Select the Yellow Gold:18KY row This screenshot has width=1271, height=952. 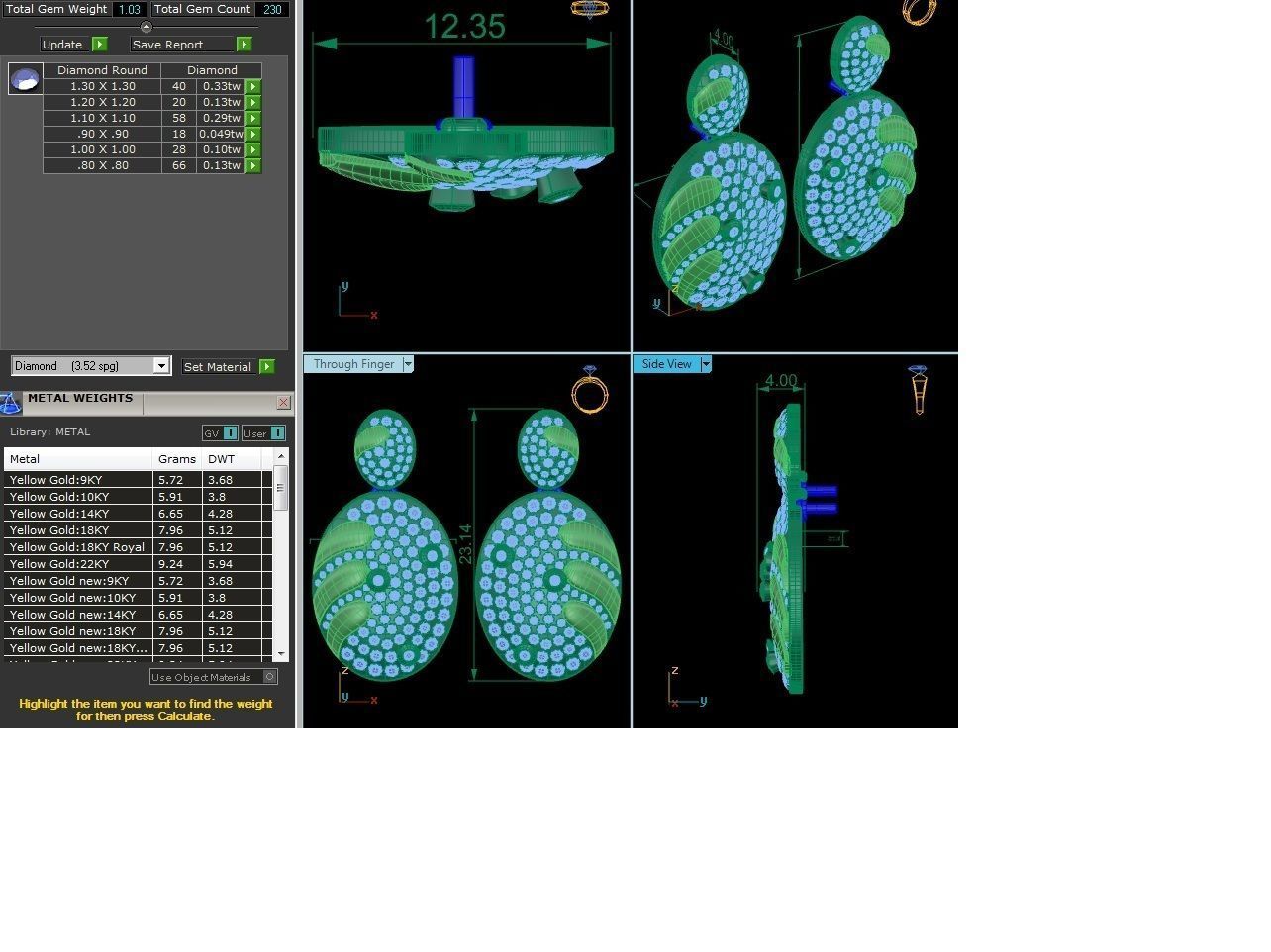pyautogui.click(x=139, y=530)
